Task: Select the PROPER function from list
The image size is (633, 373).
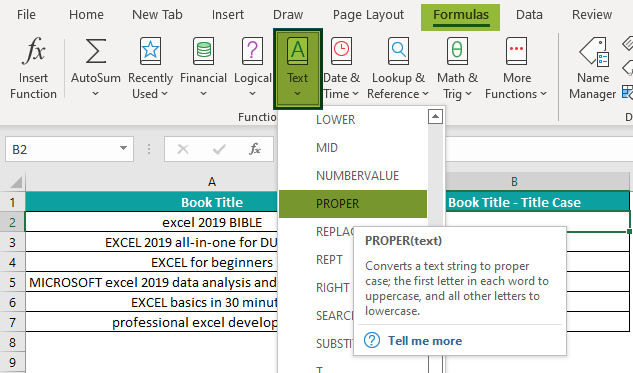Action: pyautogui.click(x=353, y=204)
